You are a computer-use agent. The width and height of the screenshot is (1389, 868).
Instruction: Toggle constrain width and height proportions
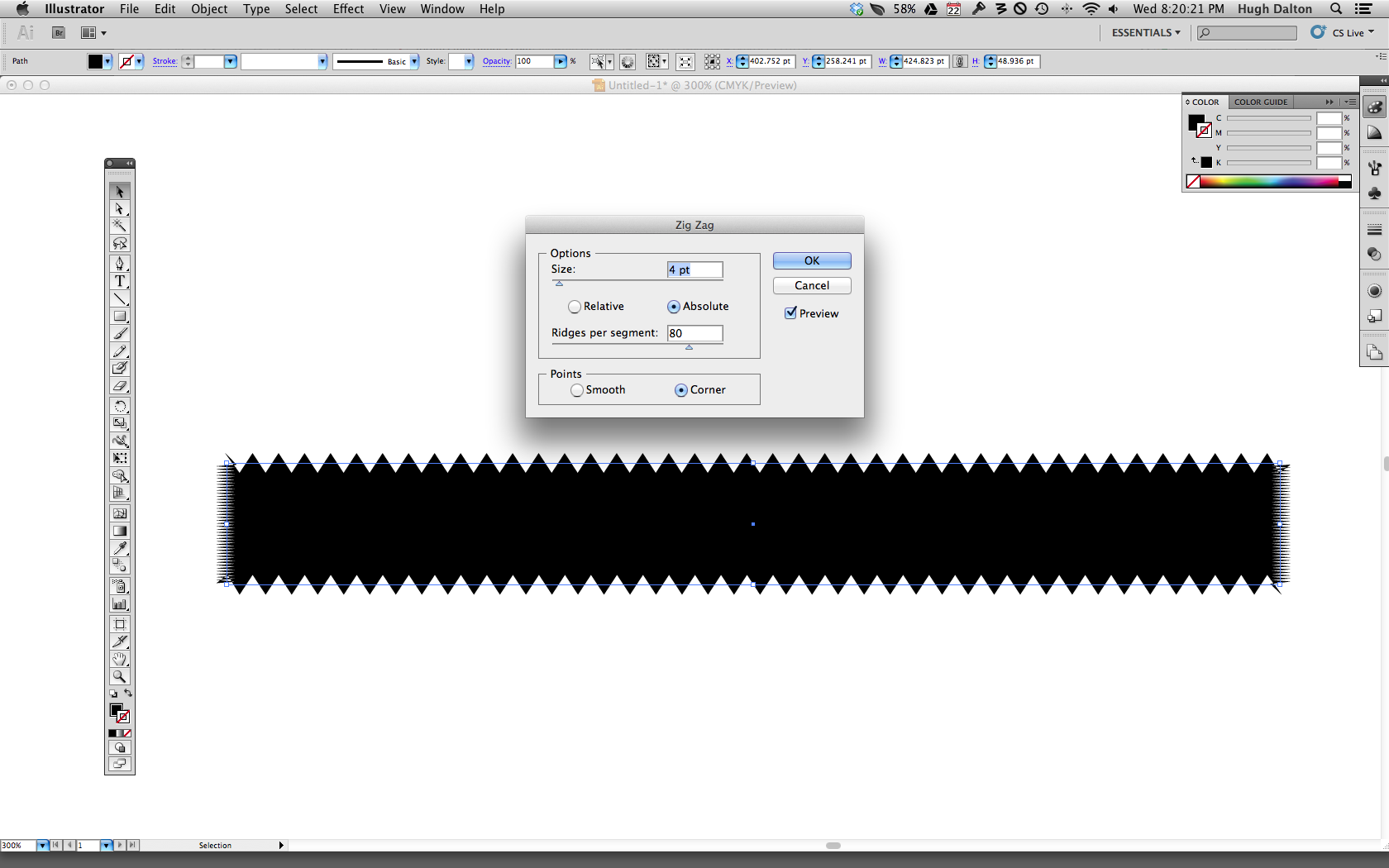960,61
